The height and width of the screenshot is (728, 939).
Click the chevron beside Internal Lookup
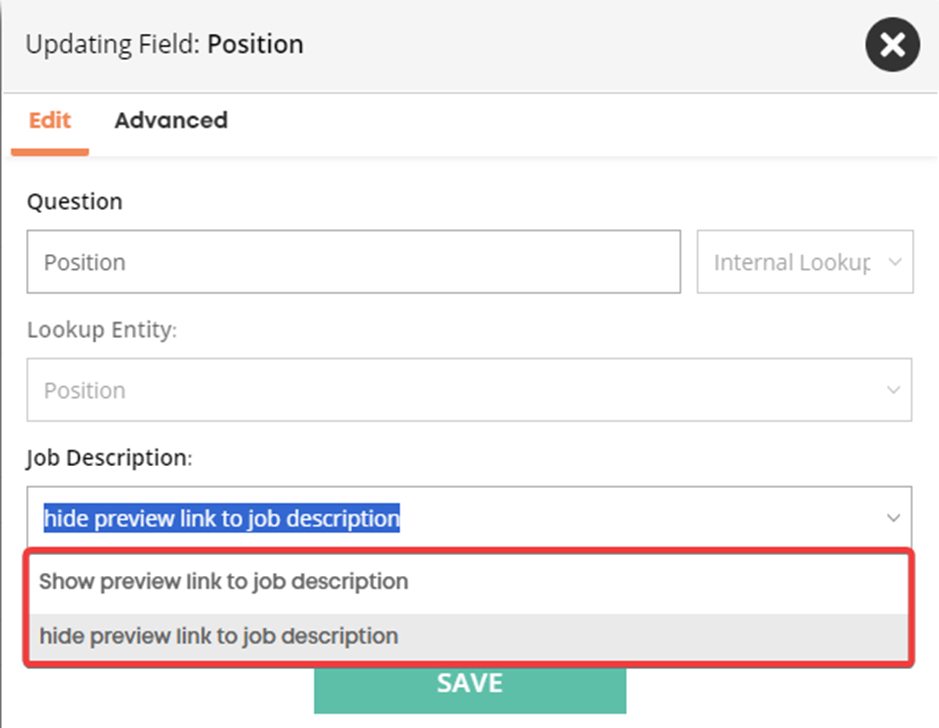[x=895, y=262]
